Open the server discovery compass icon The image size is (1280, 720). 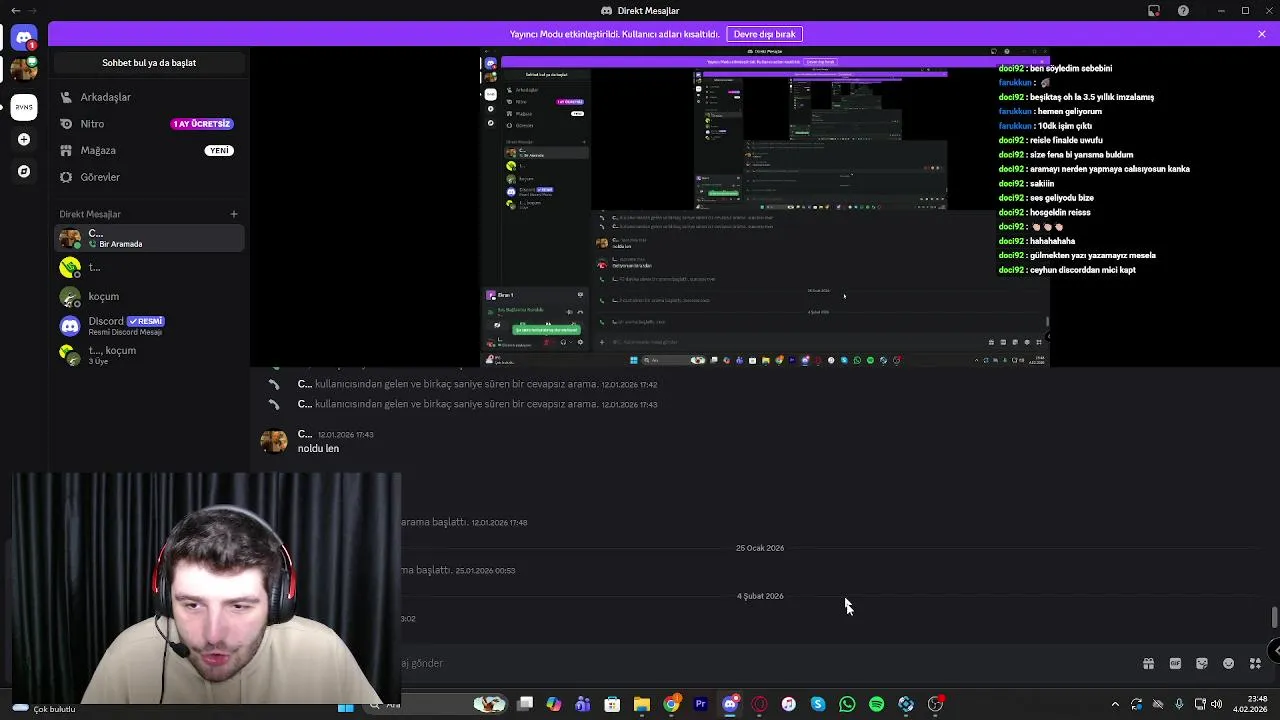click(x=24, y=171)
